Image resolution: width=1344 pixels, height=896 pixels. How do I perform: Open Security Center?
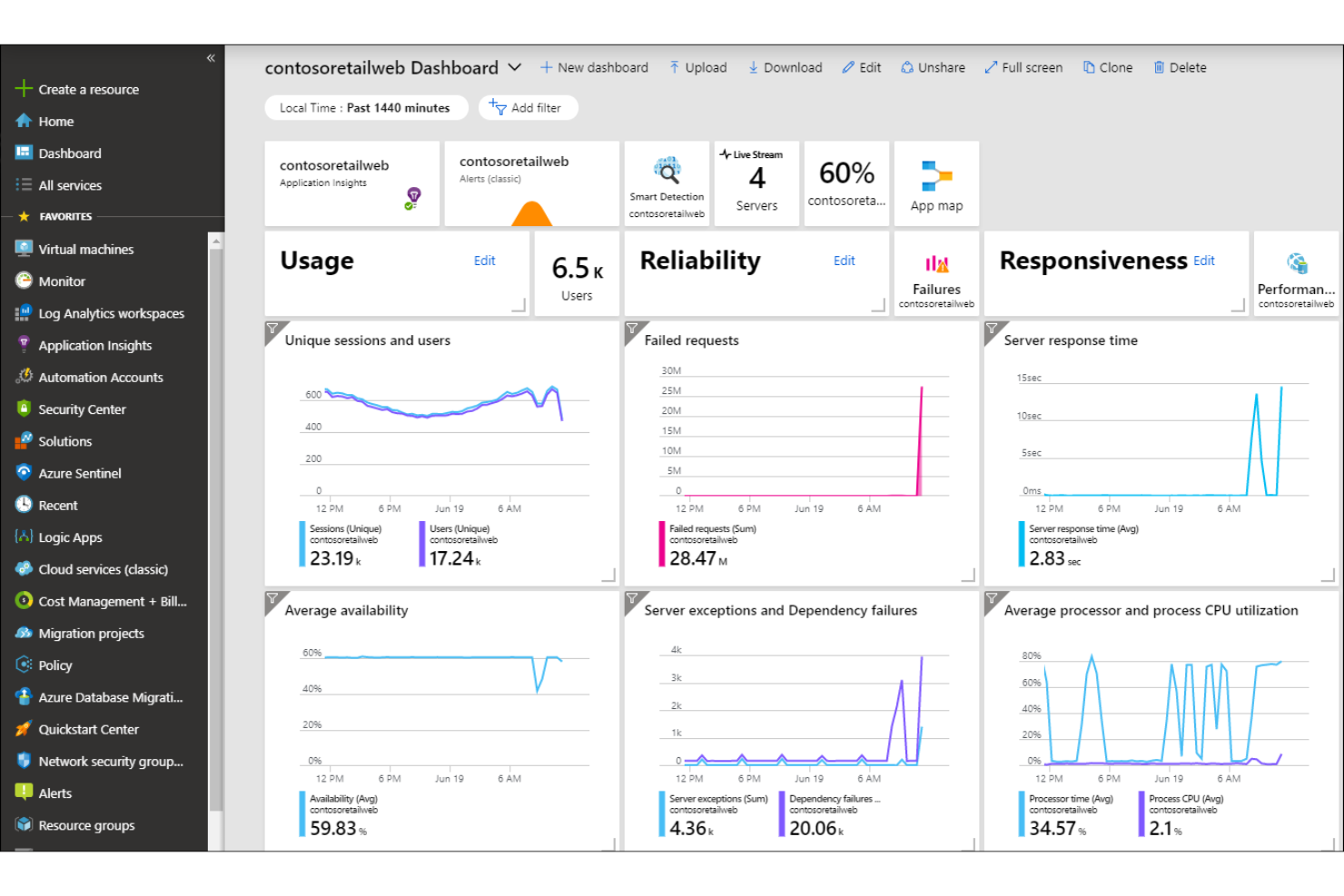[82, 409]
